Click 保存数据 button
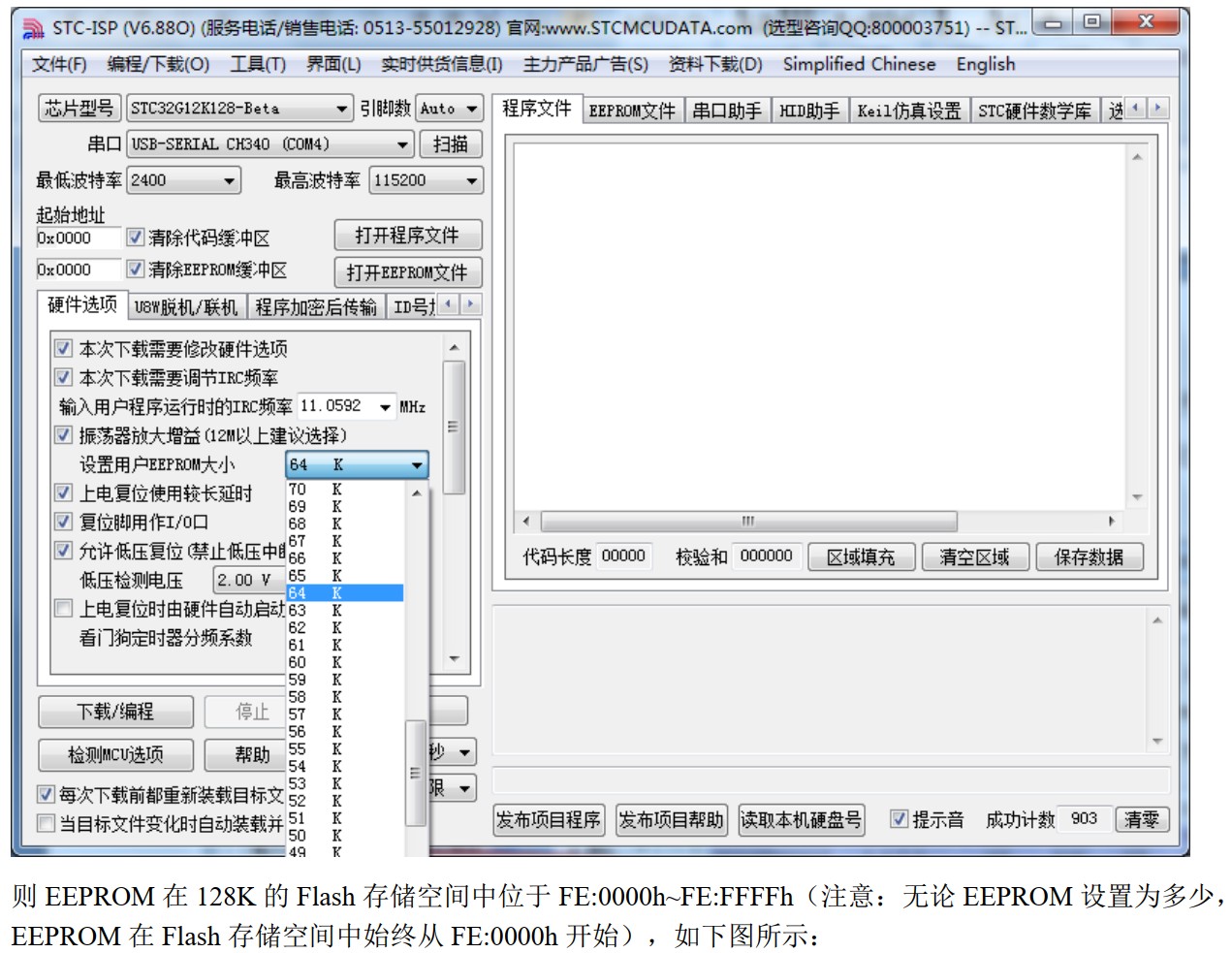The height and width of the screenshot is (953, 1232). [1089, 556]
